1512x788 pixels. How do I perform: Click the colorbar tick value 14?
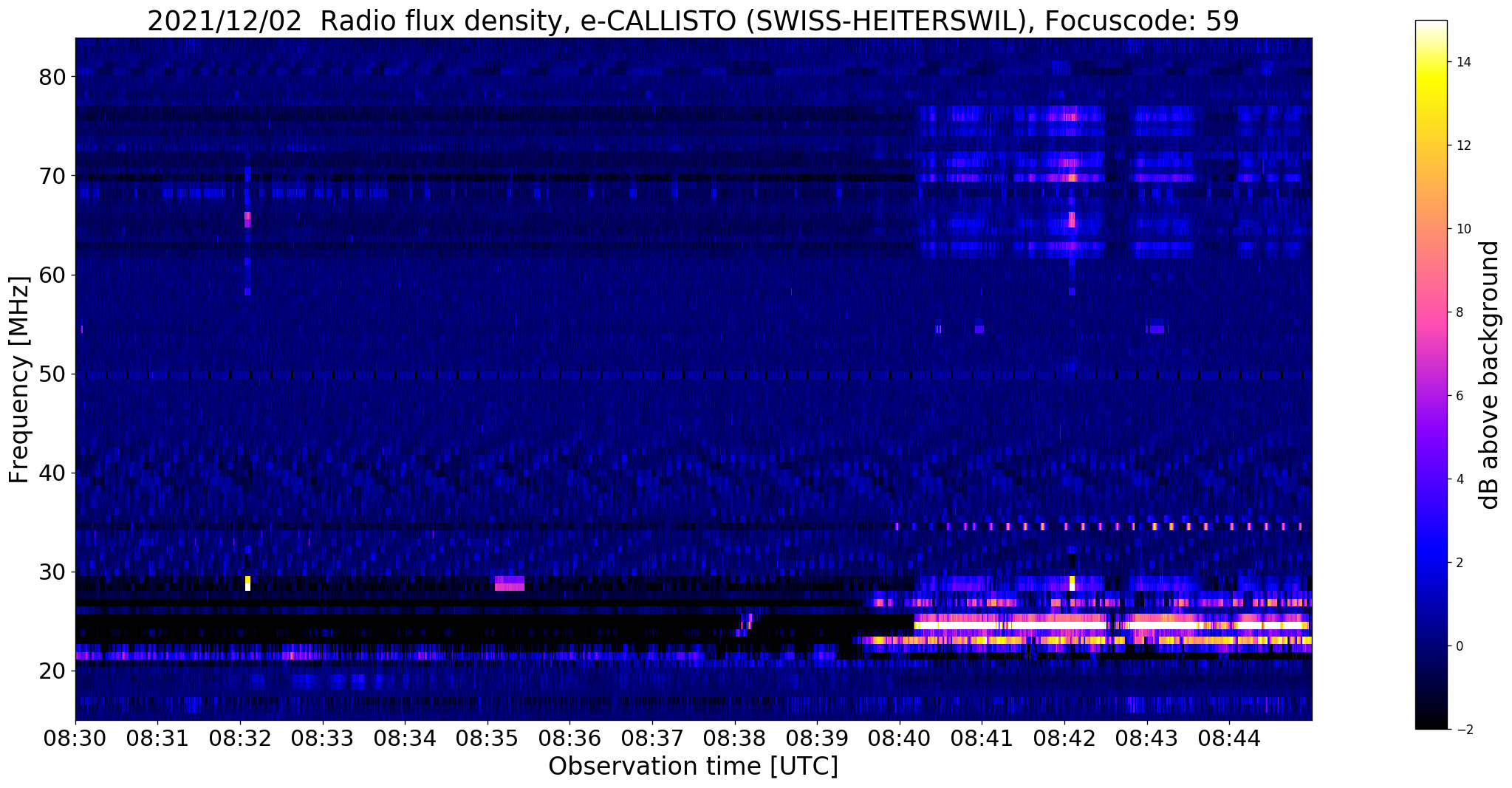tap(1463, 62)
